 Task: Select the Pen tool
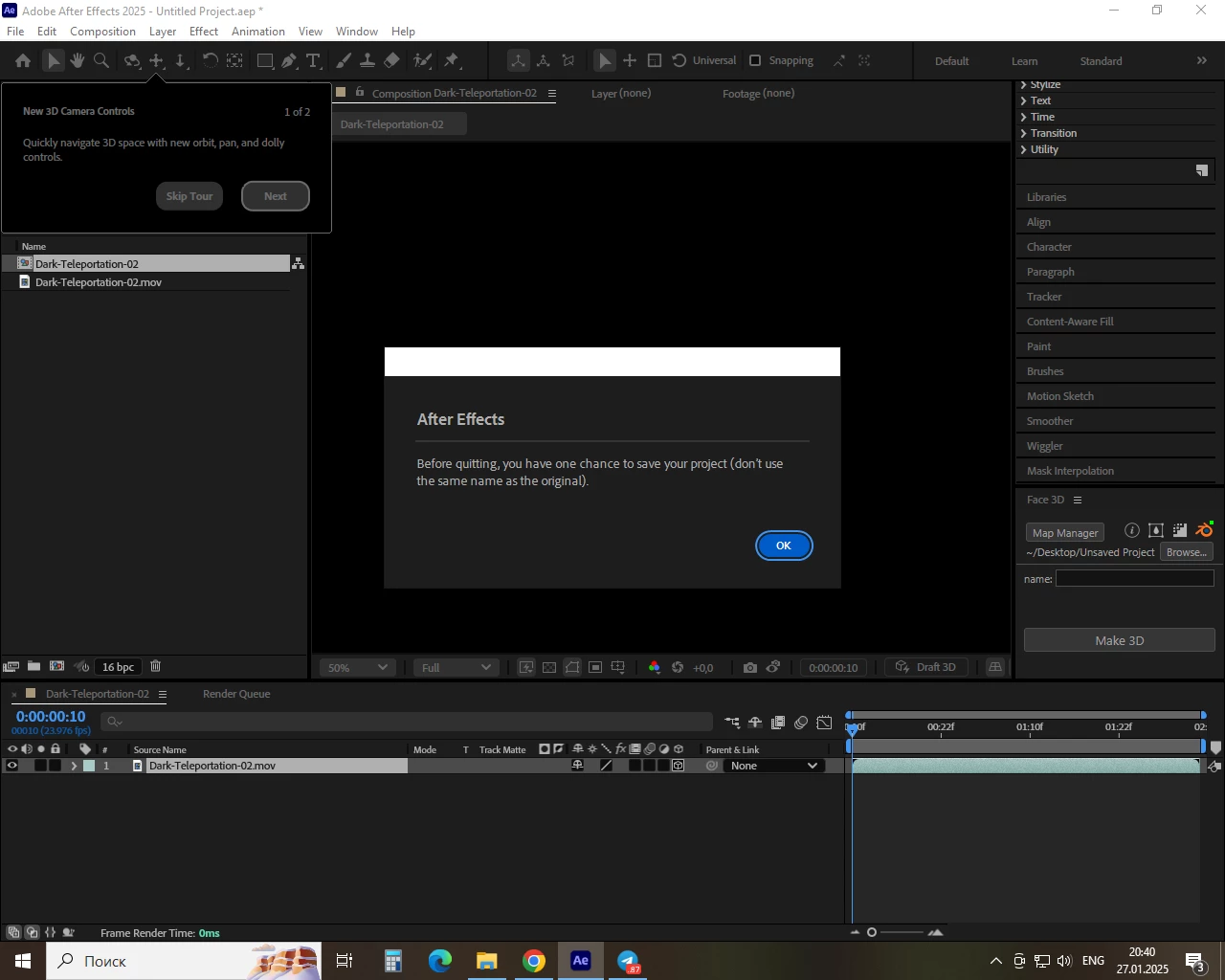pyautogui.click(x=289, y=60)
